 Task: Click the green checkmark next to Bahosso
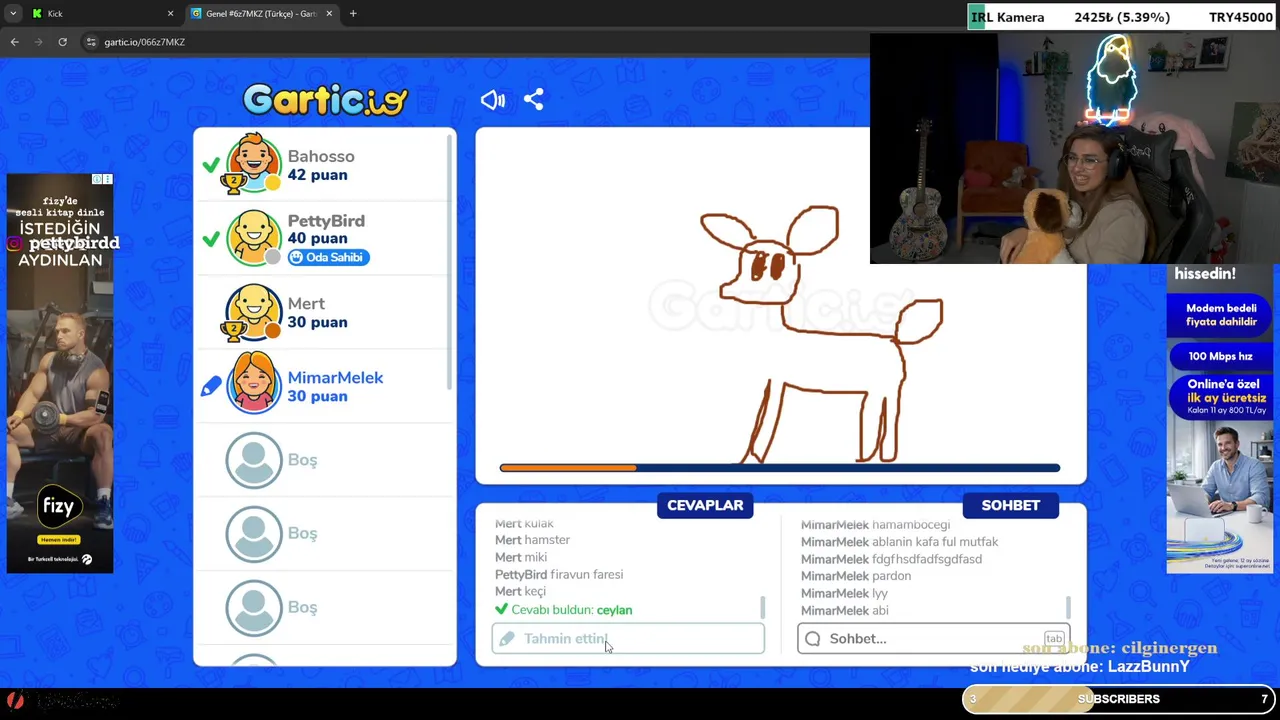(x=211, y=165)
